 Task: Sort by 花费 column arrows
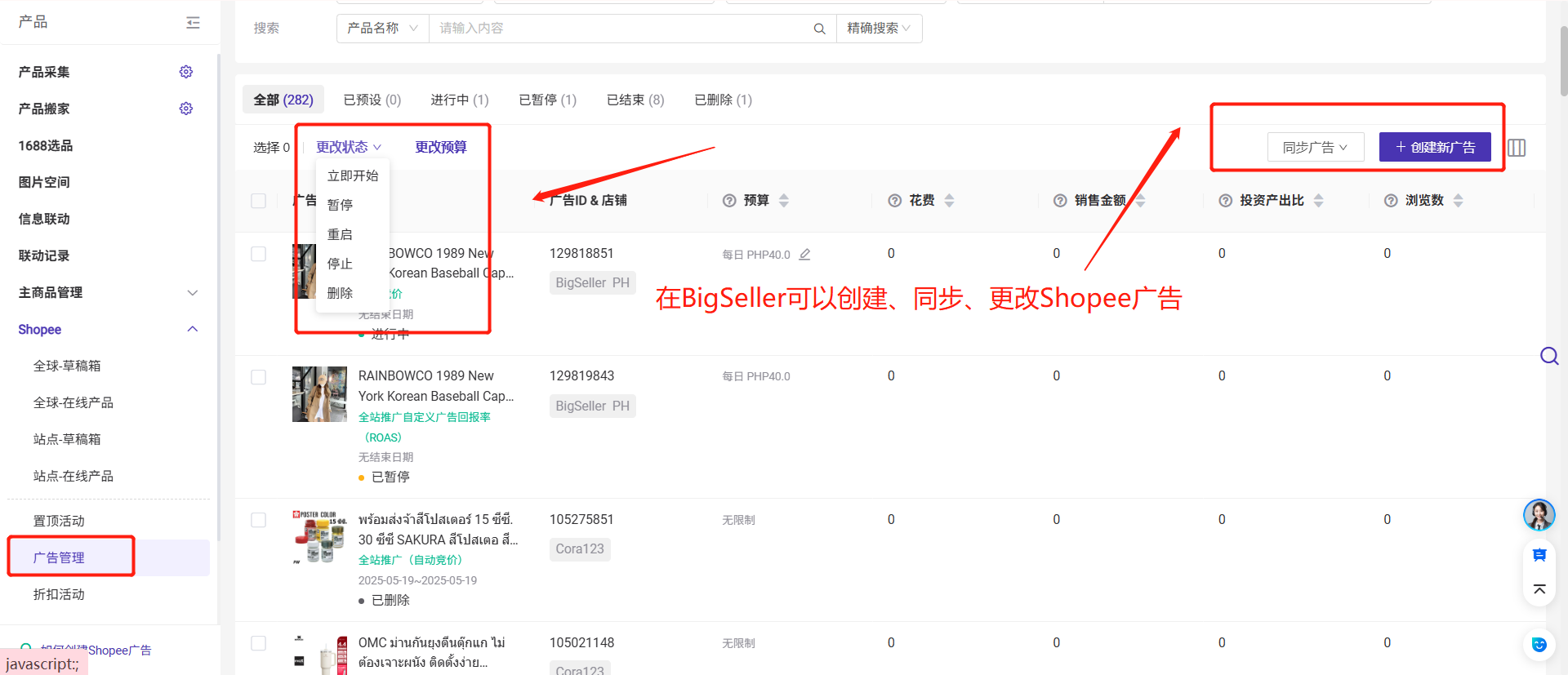point(949,201)
